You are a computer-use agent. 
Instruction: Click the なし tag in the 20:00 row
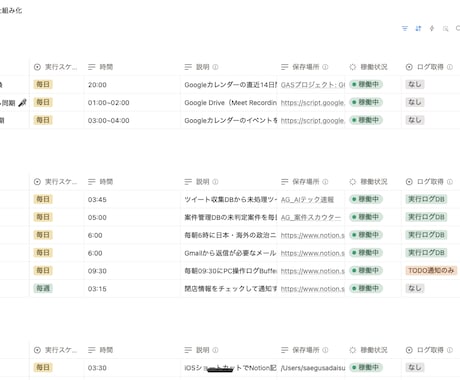tap(415, 85)
